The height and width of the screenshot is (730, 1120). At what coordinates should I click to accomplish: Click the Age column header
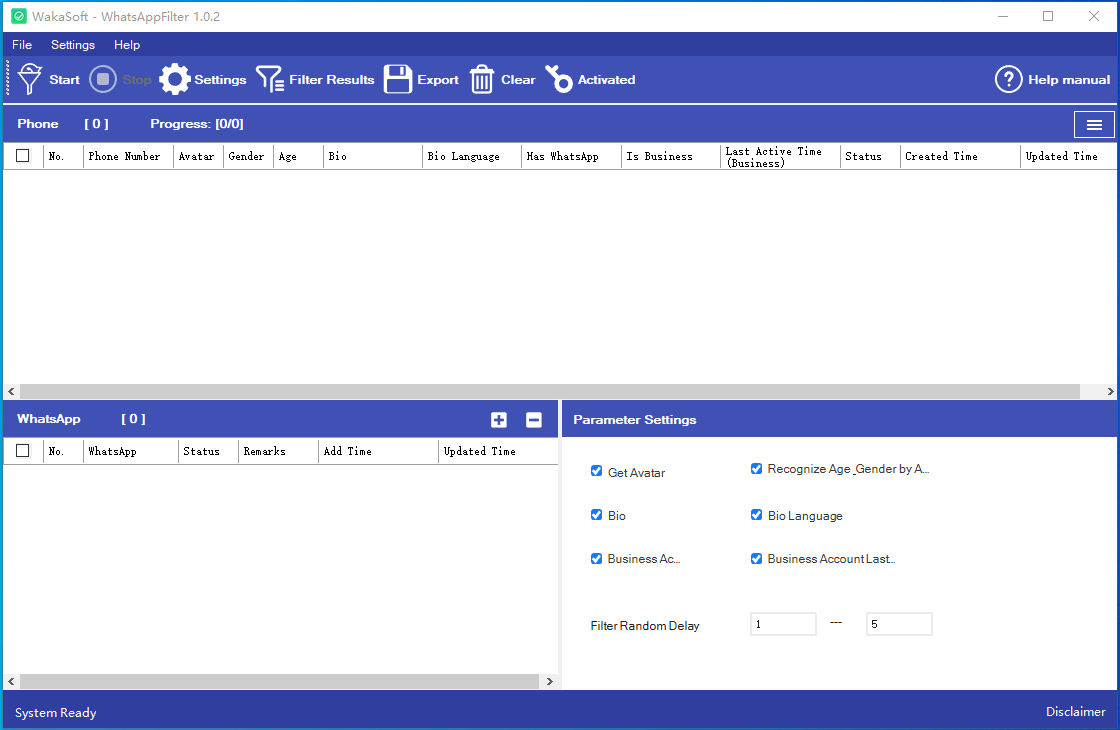298,156
